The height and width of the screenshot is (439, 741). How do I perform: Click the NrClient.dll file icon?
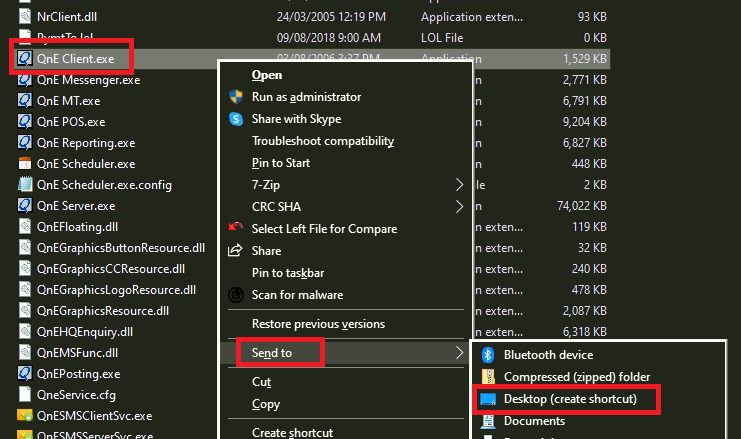tap(25, 17)
